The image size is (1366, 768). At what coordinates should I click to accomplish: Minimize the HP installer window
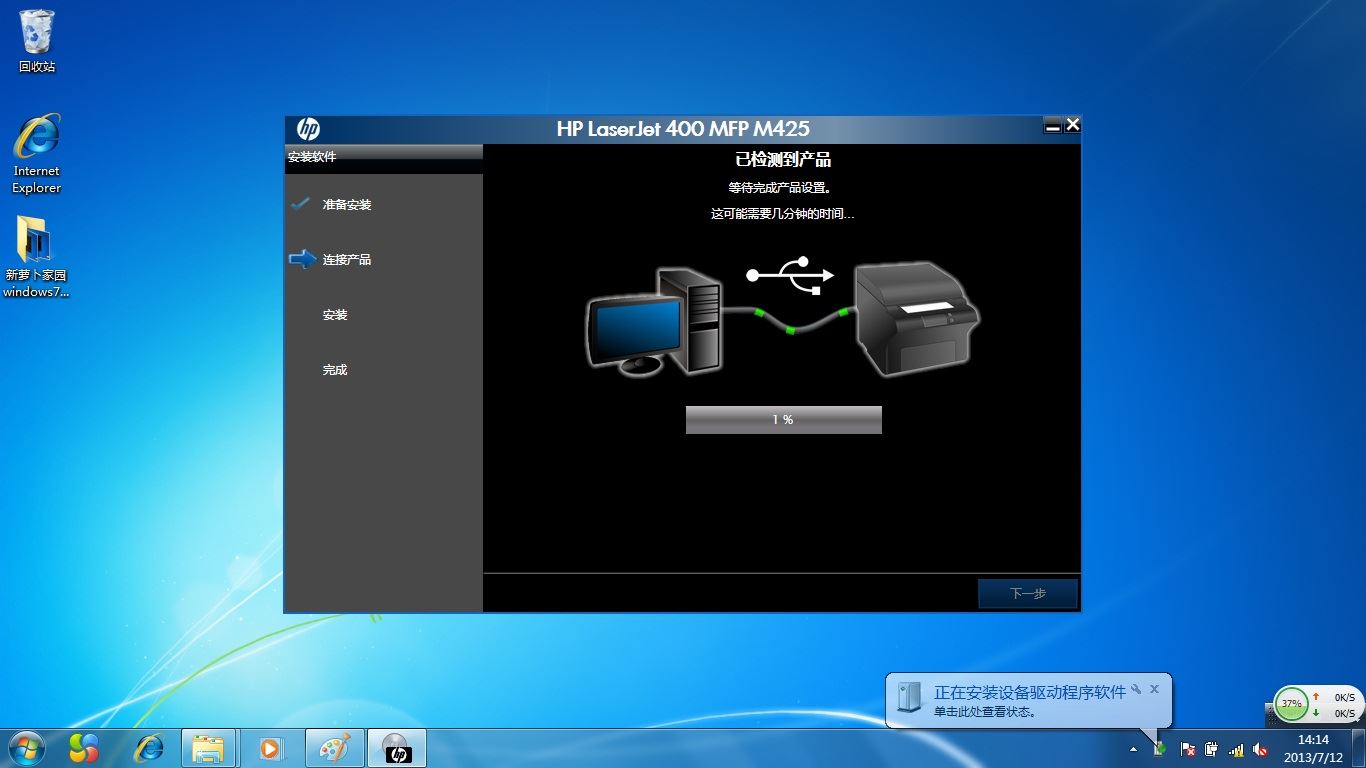tap(1052, 125)
